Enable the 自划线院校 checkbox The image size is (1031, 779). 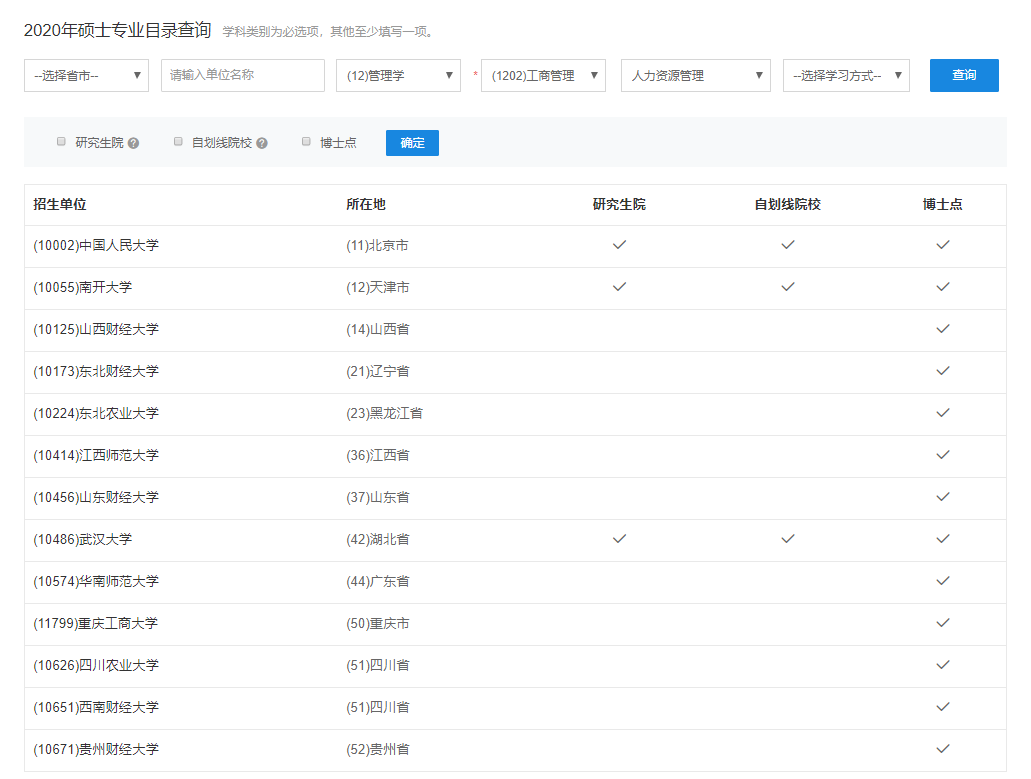click(178, 142)
